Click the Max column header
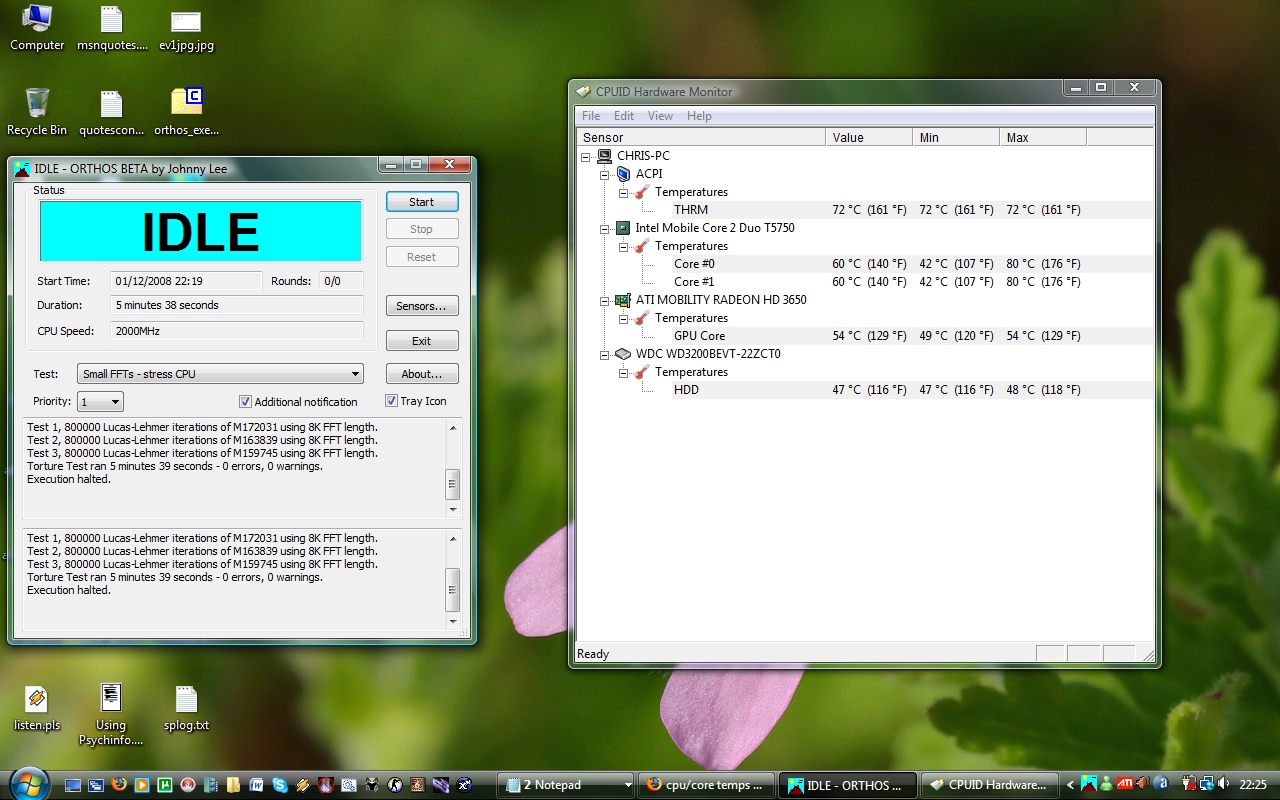 (x=1043, y=137)
